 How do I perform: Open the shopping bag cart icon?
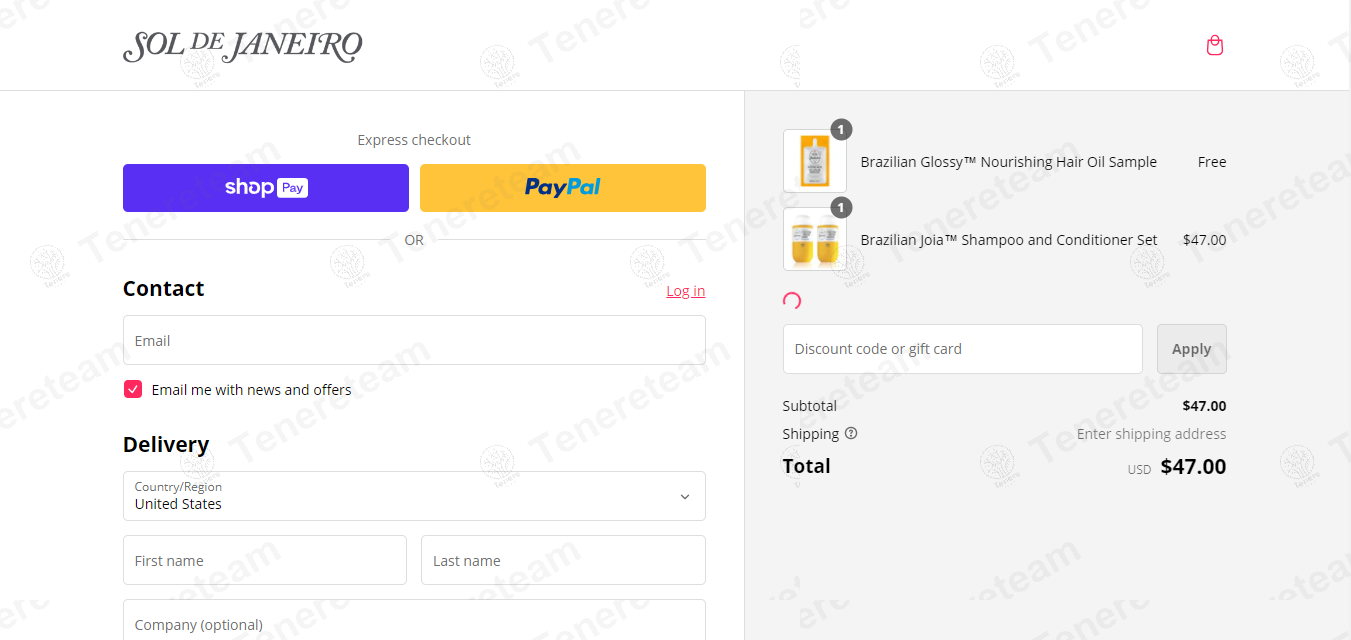pyautogui.click(x=1215, y=46)
